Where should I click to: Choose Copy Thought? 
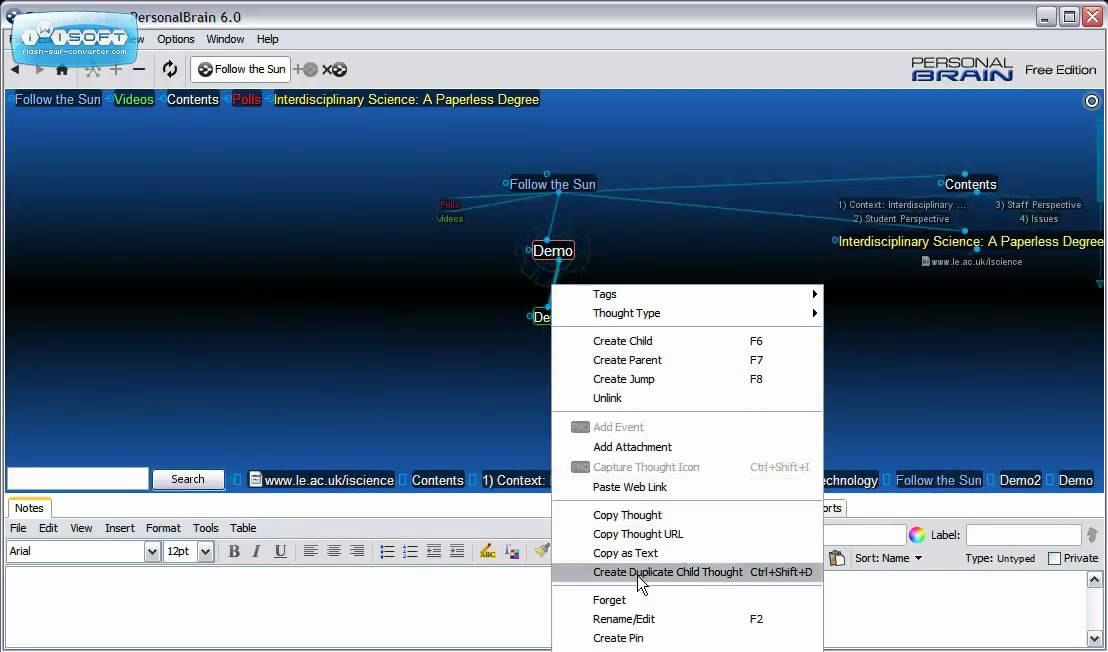point(687,515)
